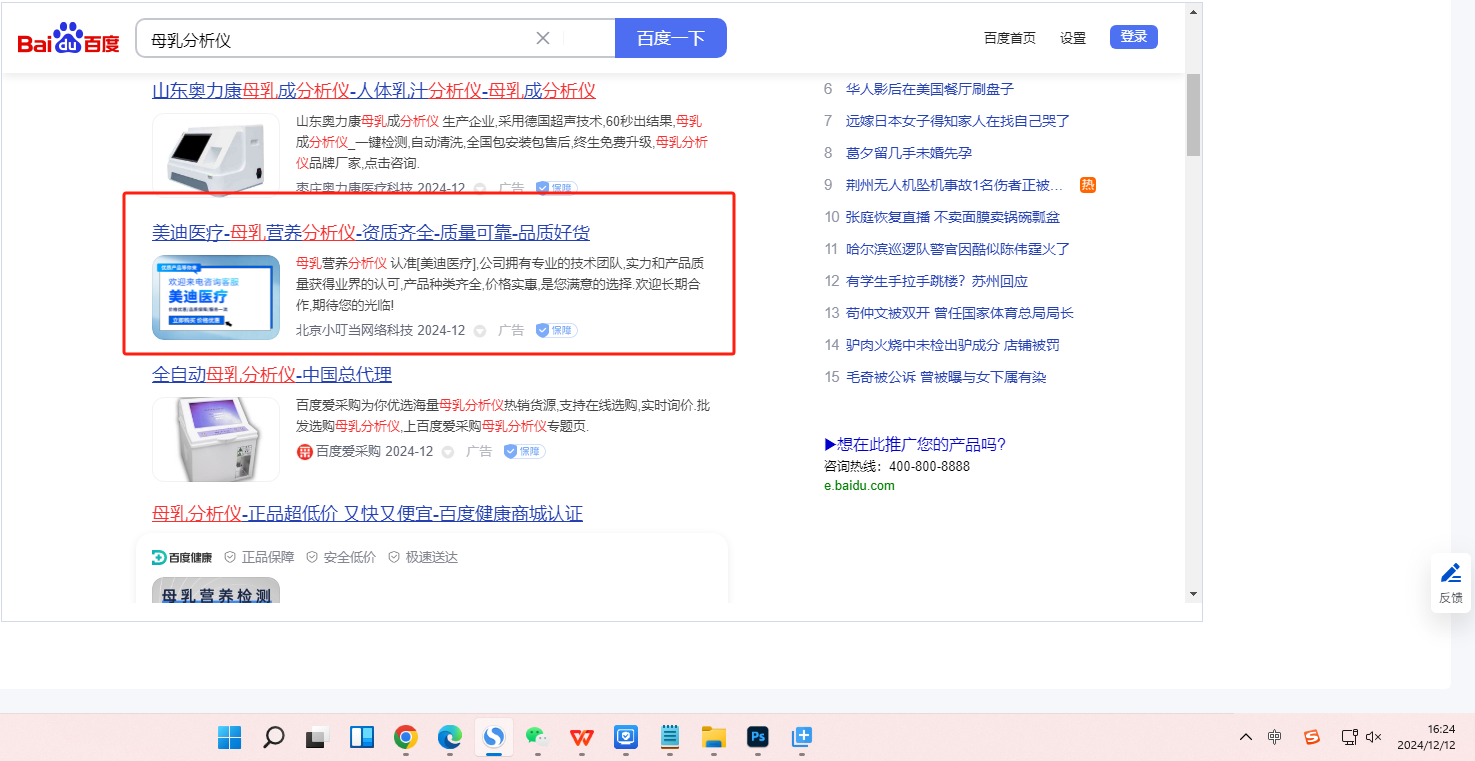Screen dimensions: 1475x761
Task: Toggle the muted volume icon in the tray
Action: [x=1374, y=737]
